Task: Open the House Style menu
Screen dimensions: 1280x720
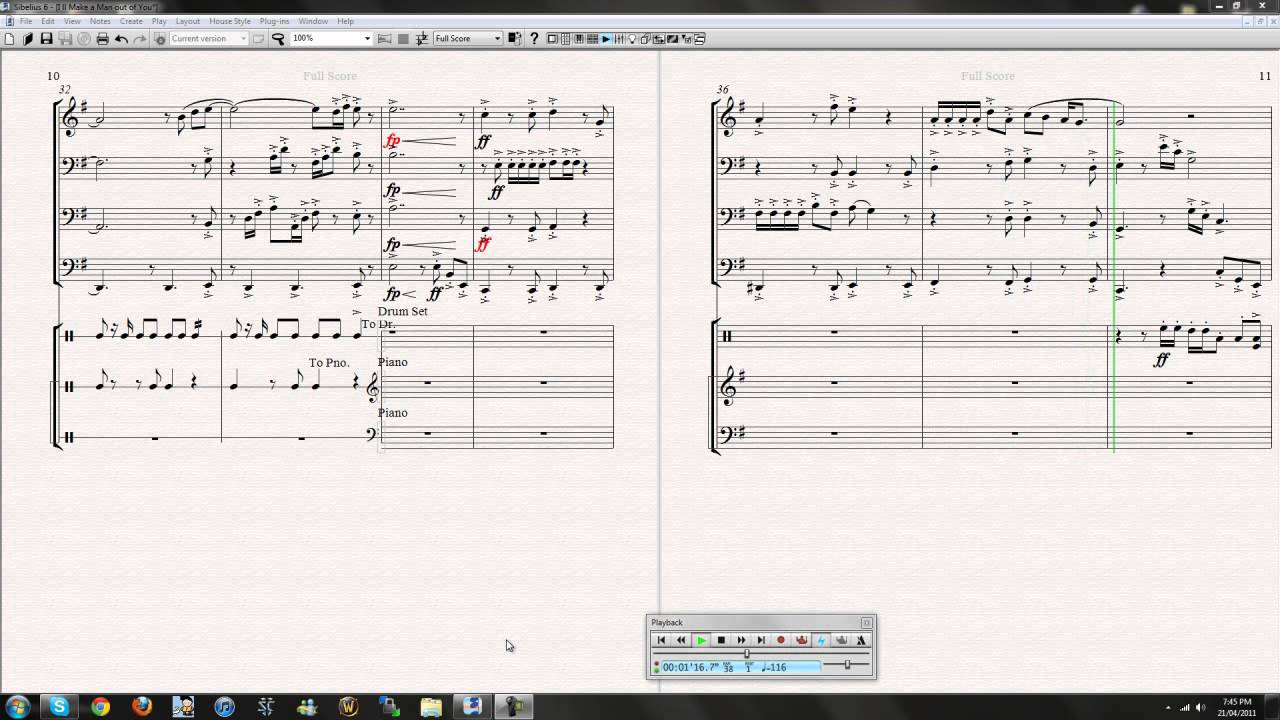Action: 230,21
